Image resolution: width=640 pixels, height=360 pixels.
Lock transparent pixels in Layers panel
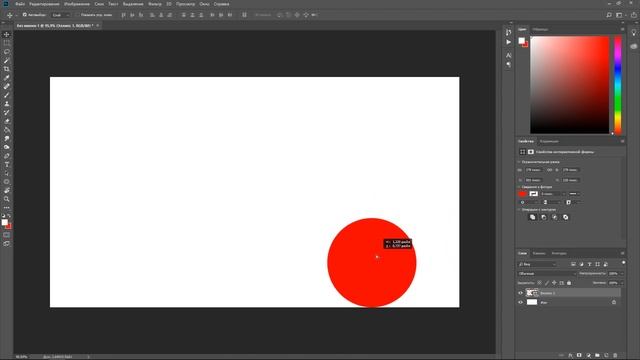[x=540, y=283]
